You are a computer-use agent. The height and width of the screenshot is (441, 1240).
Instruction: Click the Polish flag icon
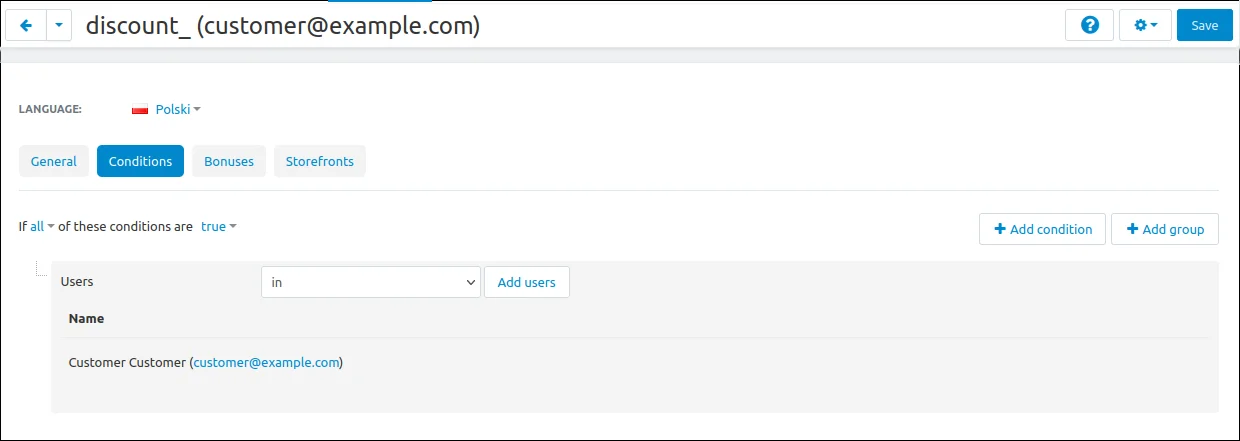tap(140, 110)
